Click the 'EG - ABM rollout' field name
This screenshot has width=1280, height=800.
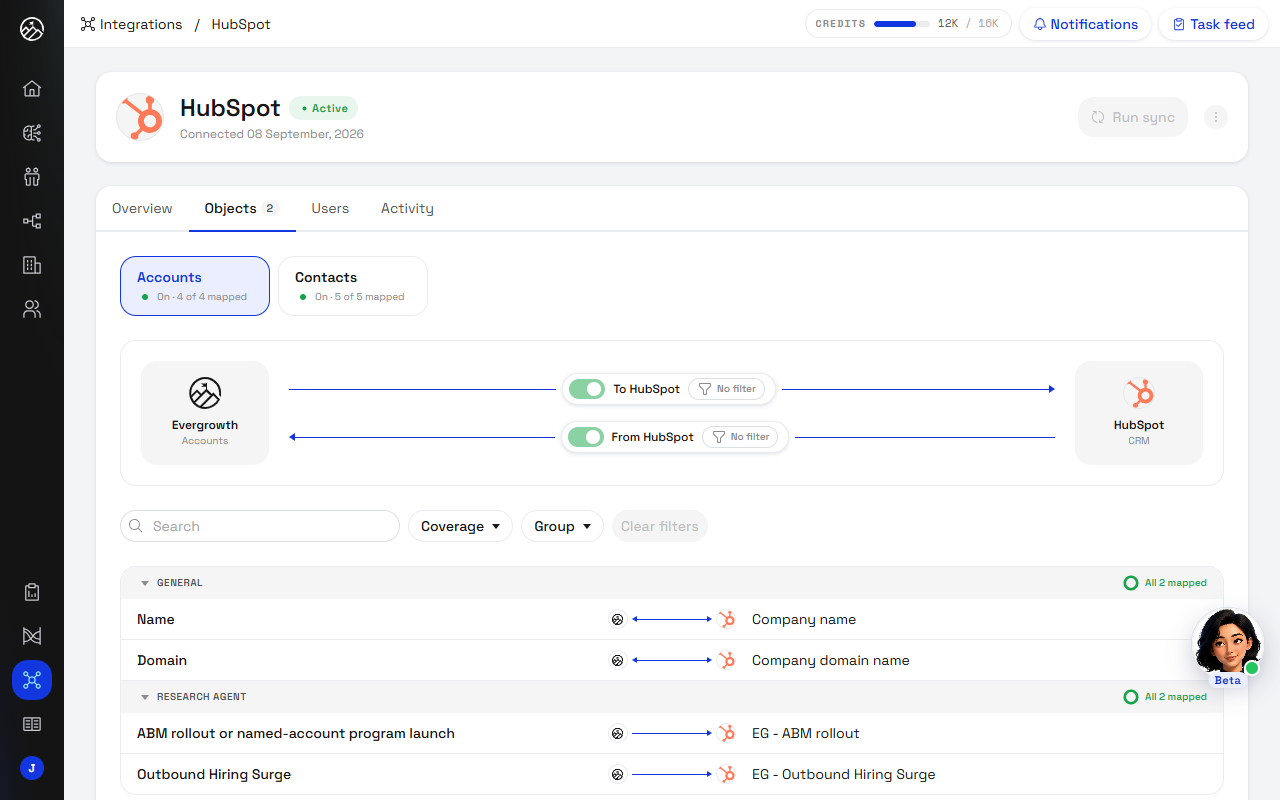[x=806, y=734]
